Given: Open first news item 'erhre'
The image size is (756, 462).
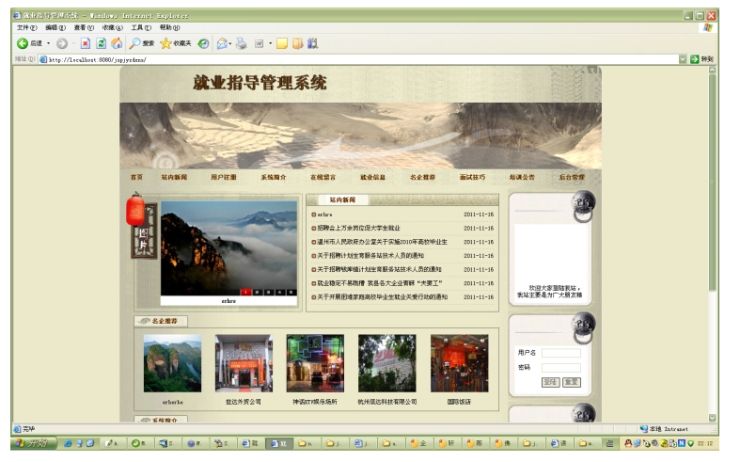Looking at the screenshot, I should coord(325,215).
